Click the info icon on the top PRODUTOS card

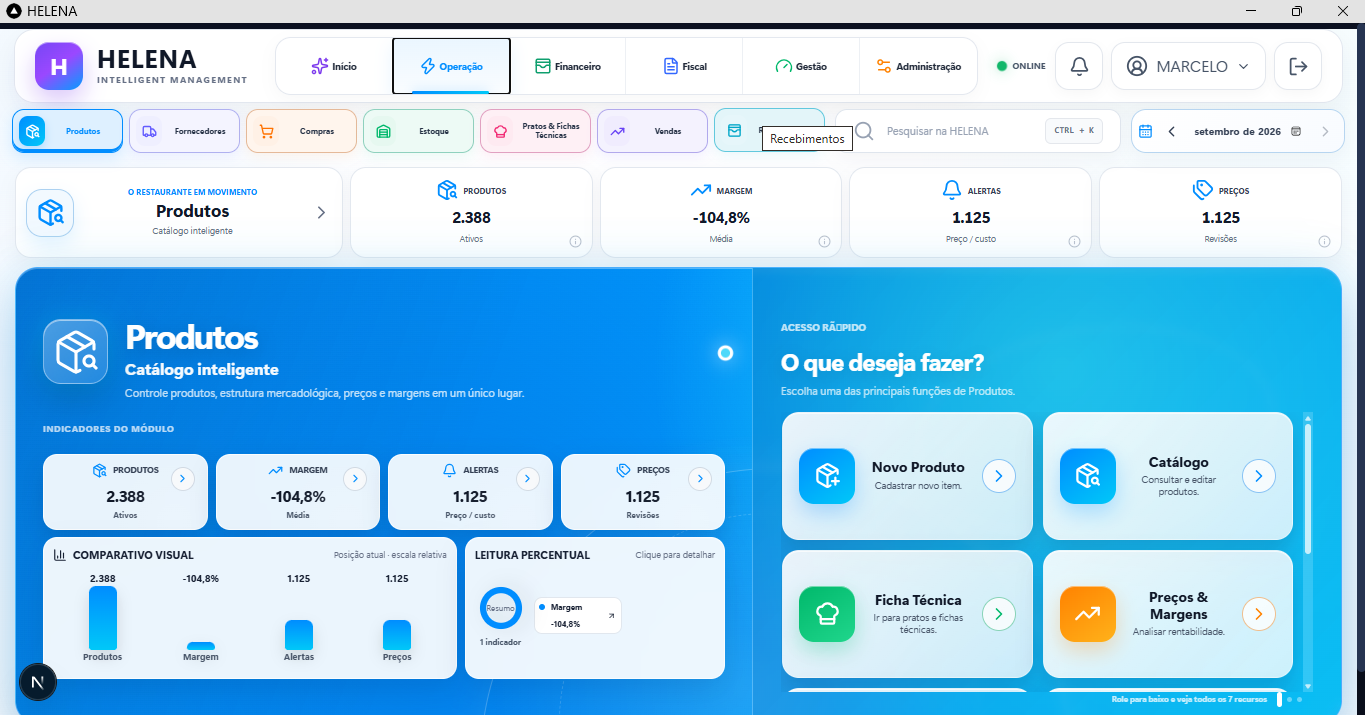(575, 241)
